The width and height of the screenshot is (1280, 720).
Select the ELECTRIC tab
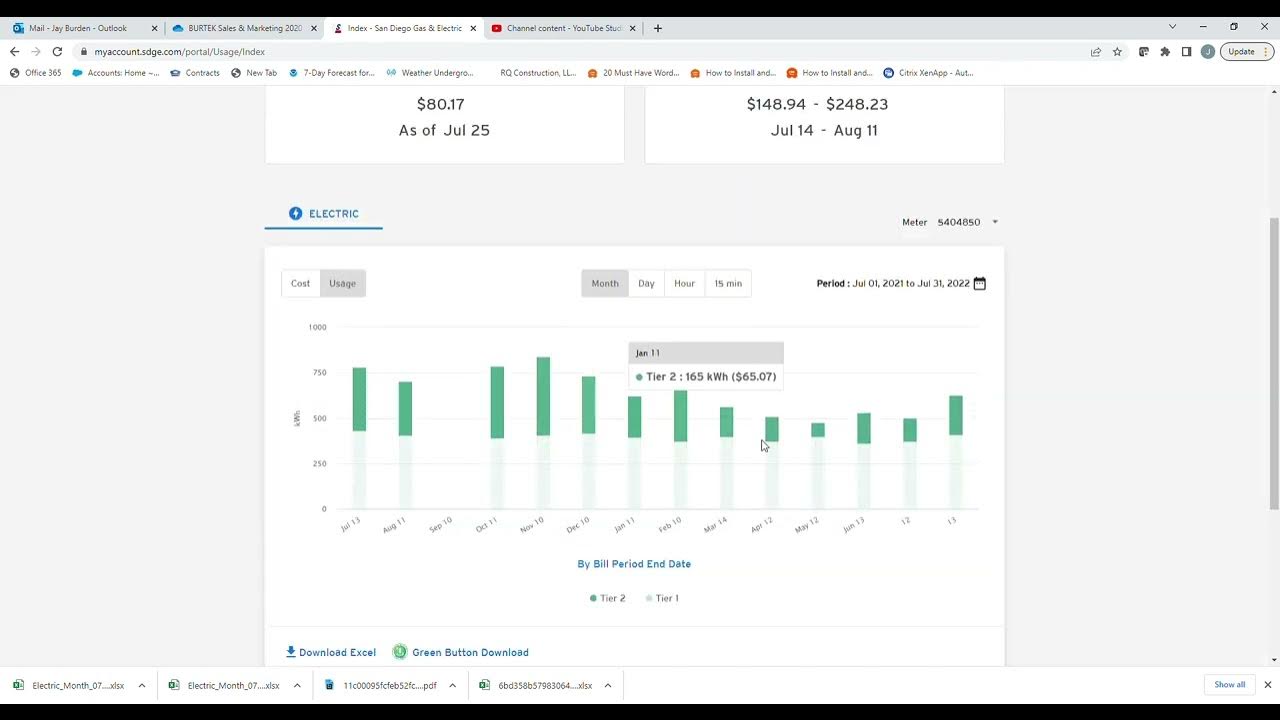point(323,214)
